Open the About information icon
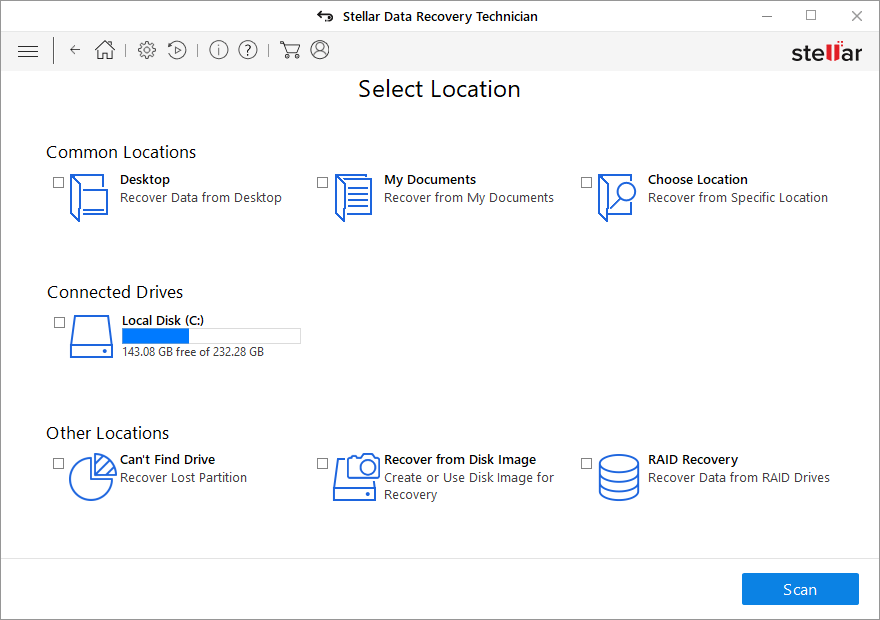 218,50
